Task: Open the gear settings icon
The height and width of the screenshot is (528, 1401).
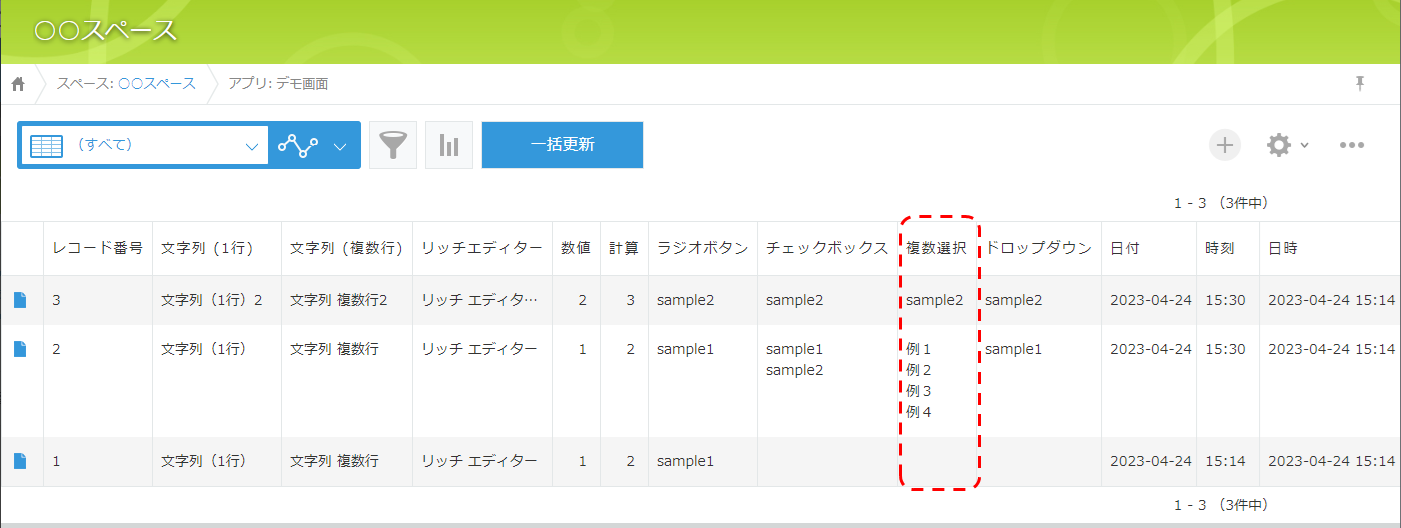Action: coord(1278,145)
